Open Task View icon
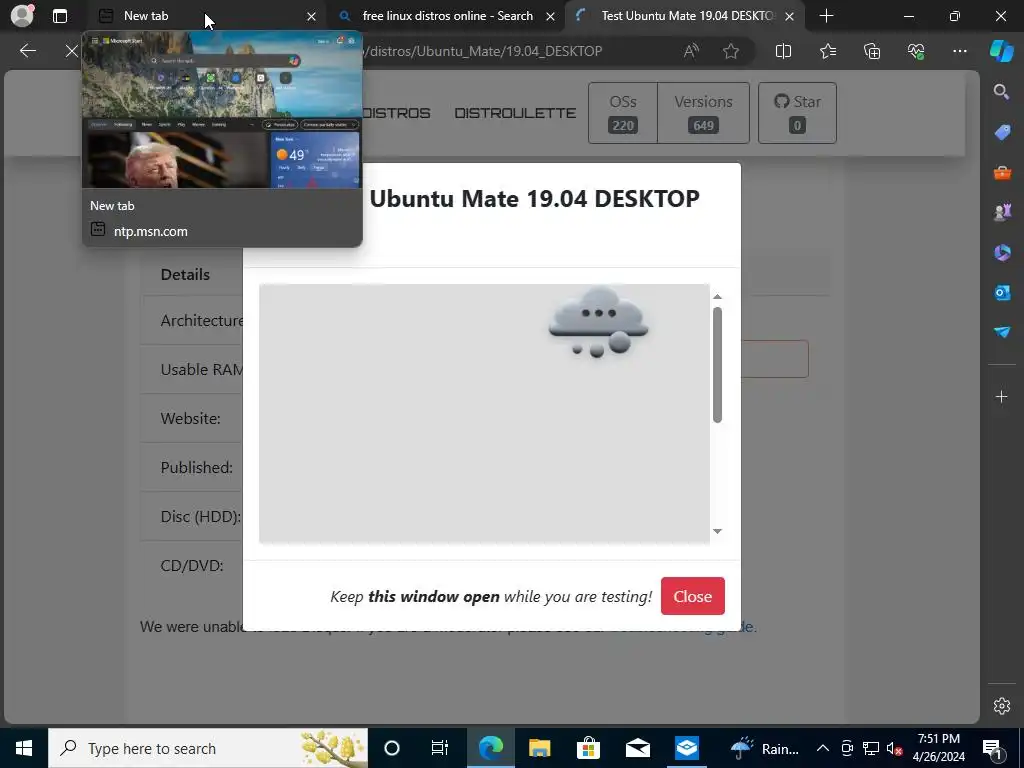This screenshot has height=768, width=1024. (440, 748)
